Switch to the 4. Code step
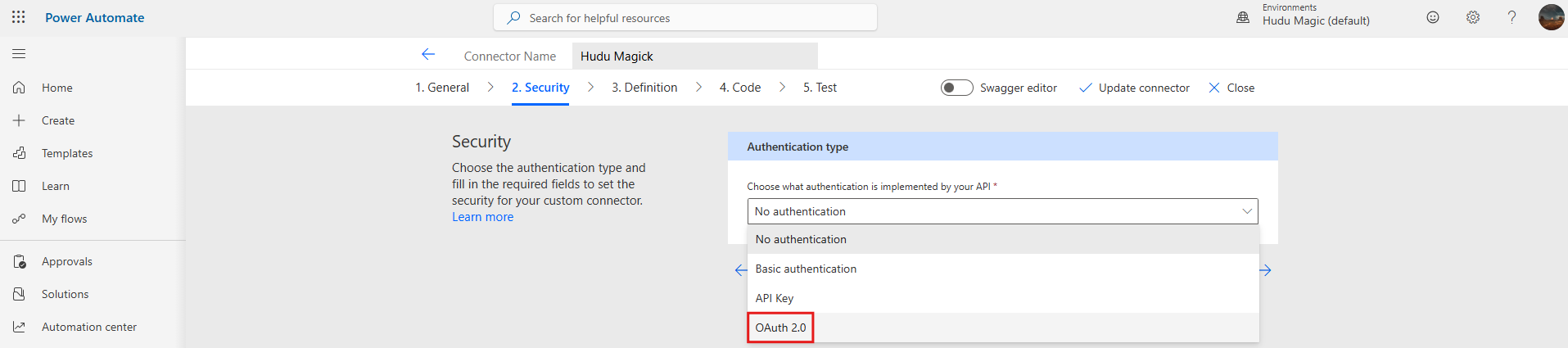This screenshot has height=348, width=1568. pos(740,88)
